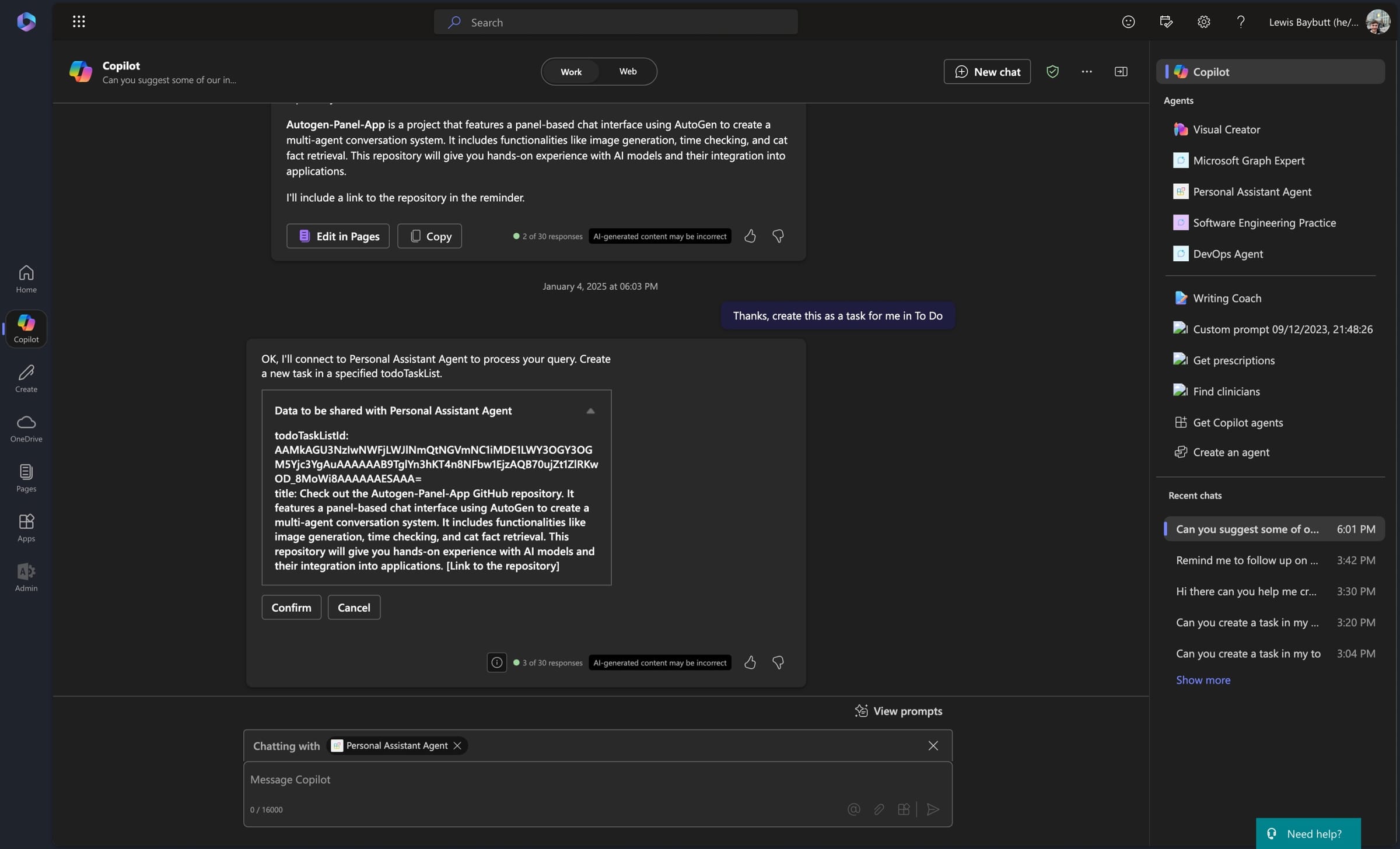
Task: Give a thumbs up on the task response
Action: (x=750, y=662)
